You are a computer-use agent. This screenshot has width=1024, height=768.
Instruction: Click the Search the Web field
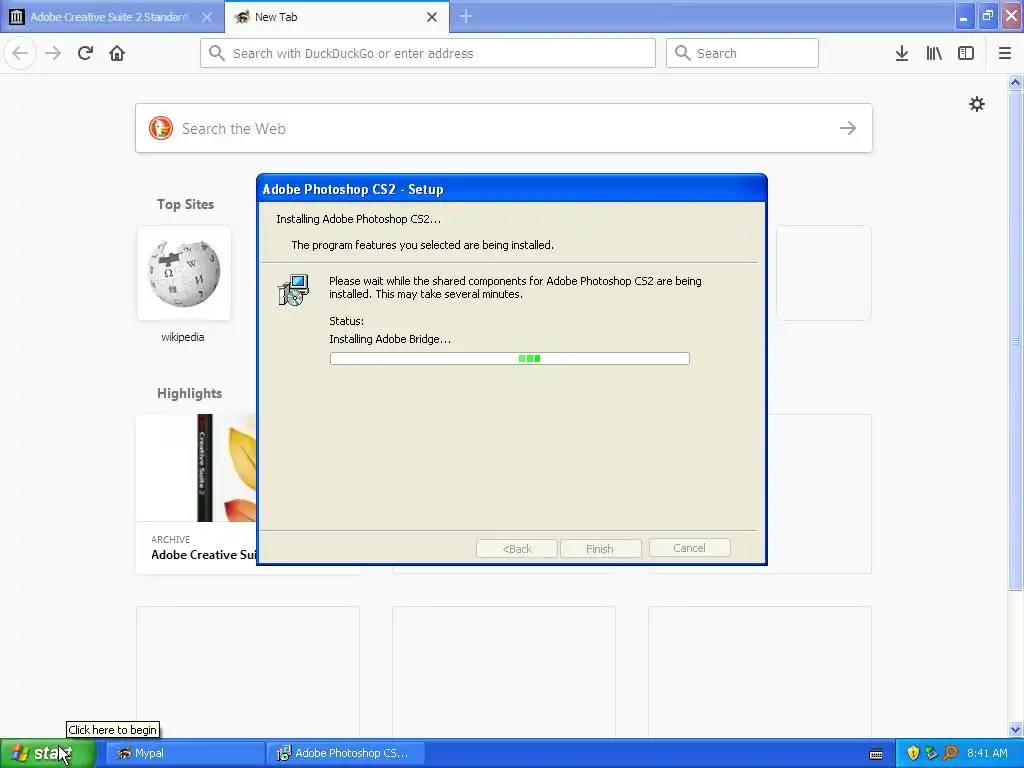(504, 128)
